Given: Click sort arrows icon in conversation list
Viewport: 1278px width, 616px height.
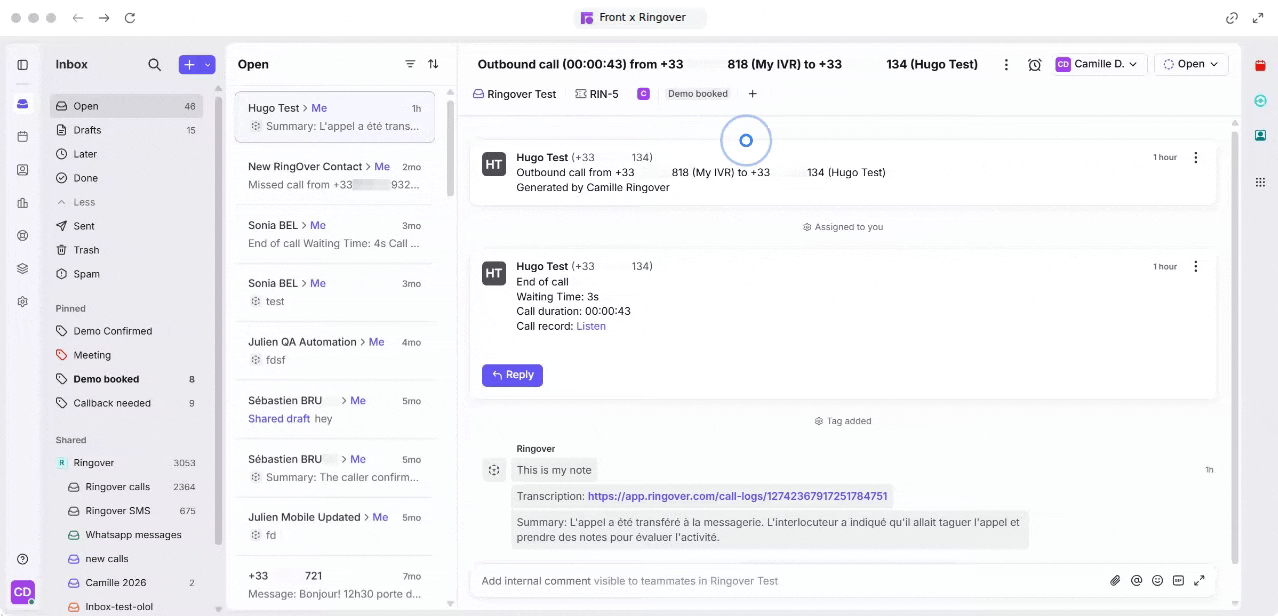Looking at the screenshot, I should (433, 64).
